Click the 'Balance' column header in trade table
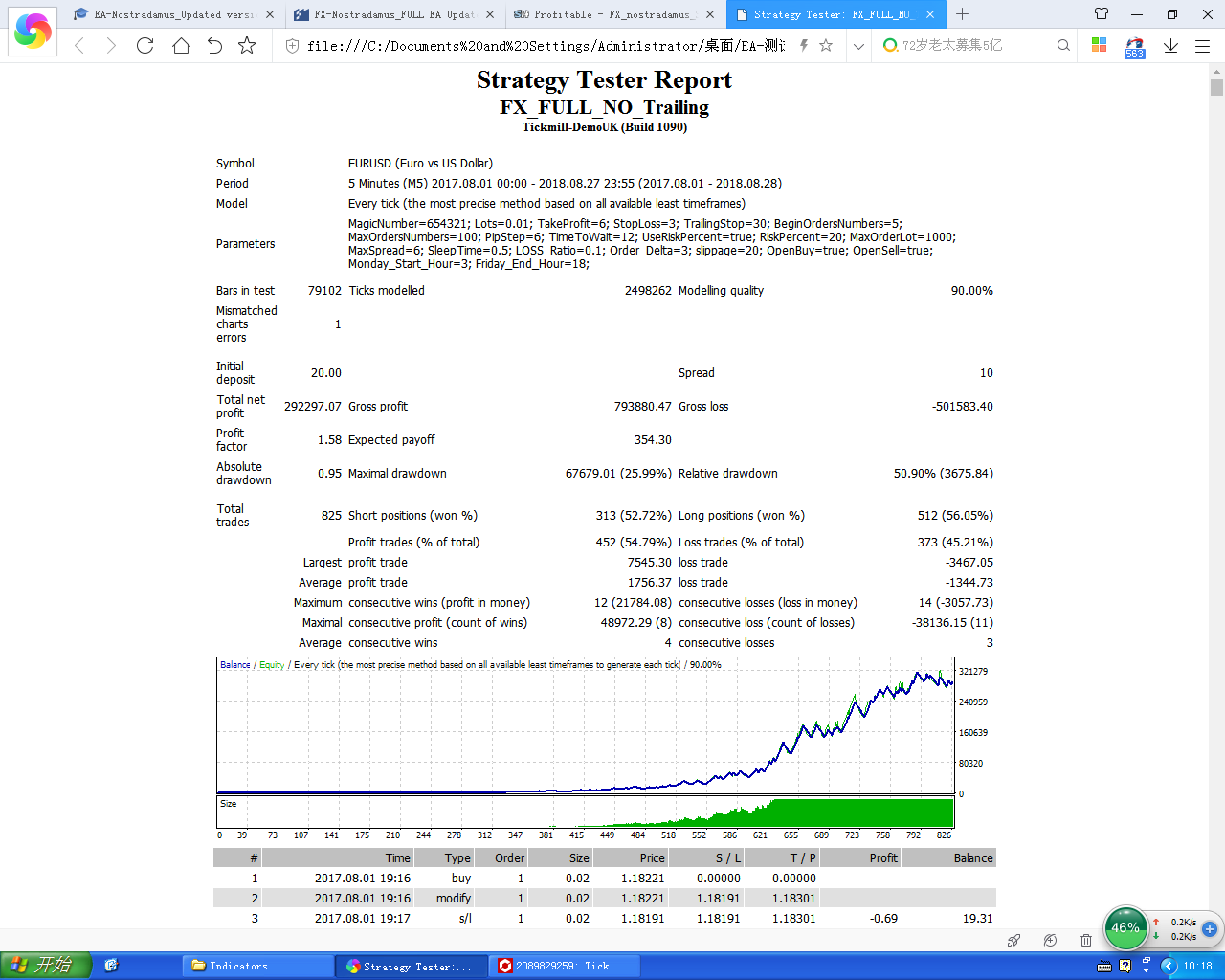 (973, 858)
